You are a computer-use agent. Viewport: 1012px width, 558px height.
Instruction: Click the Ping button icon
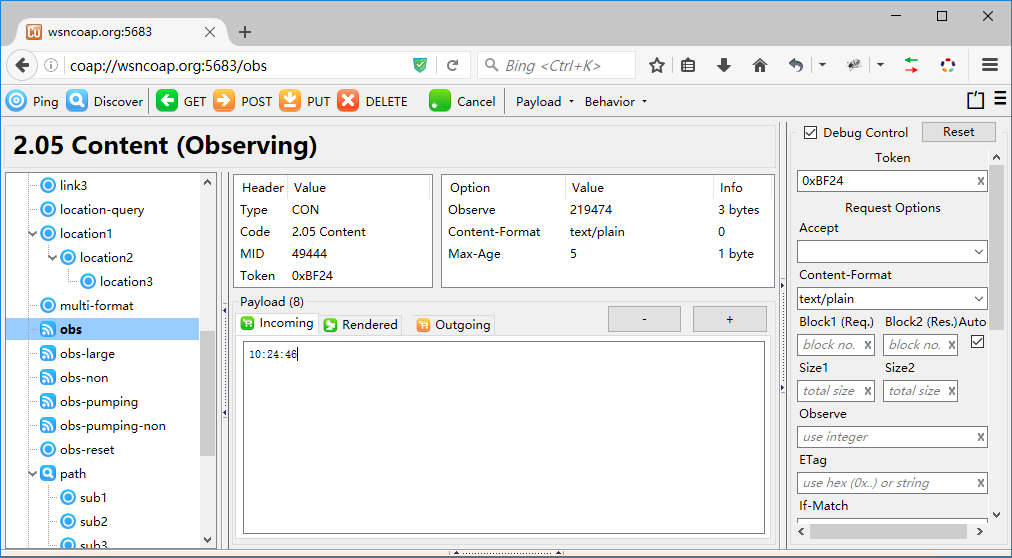click(16, 101)
